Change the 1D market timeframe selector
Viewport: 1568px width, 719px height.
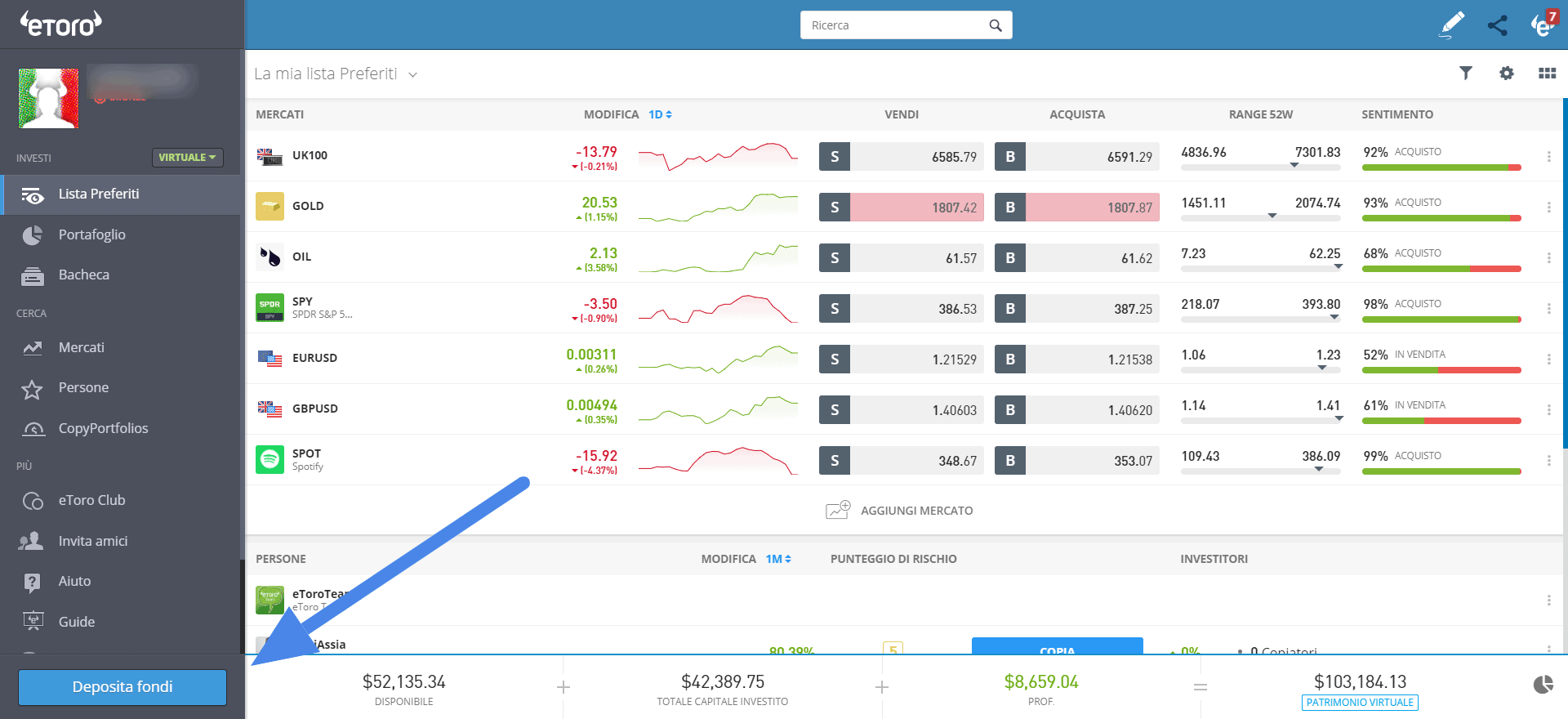[x=660, y=114]
